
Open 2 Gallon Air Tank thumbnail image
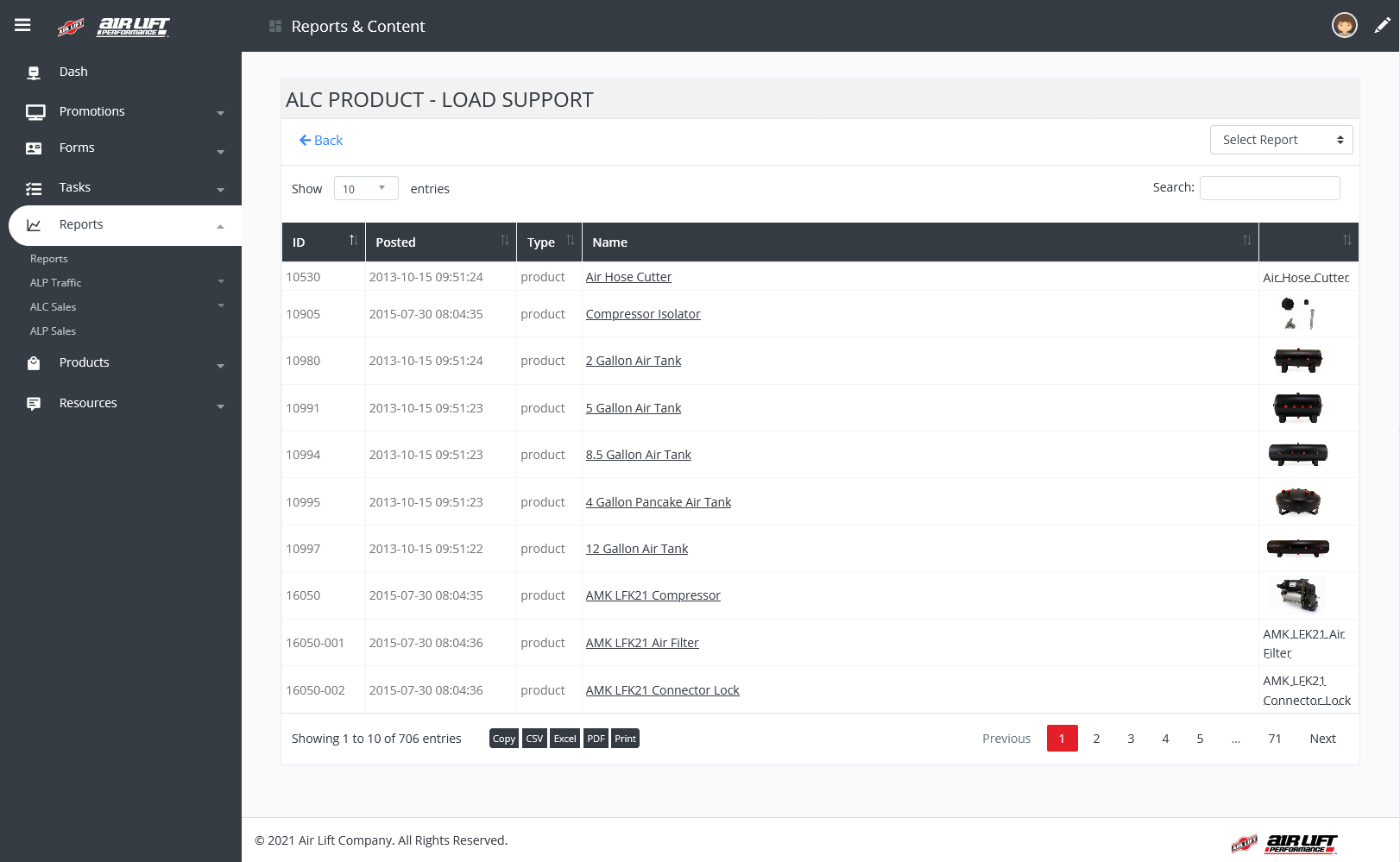(1298, 360)
